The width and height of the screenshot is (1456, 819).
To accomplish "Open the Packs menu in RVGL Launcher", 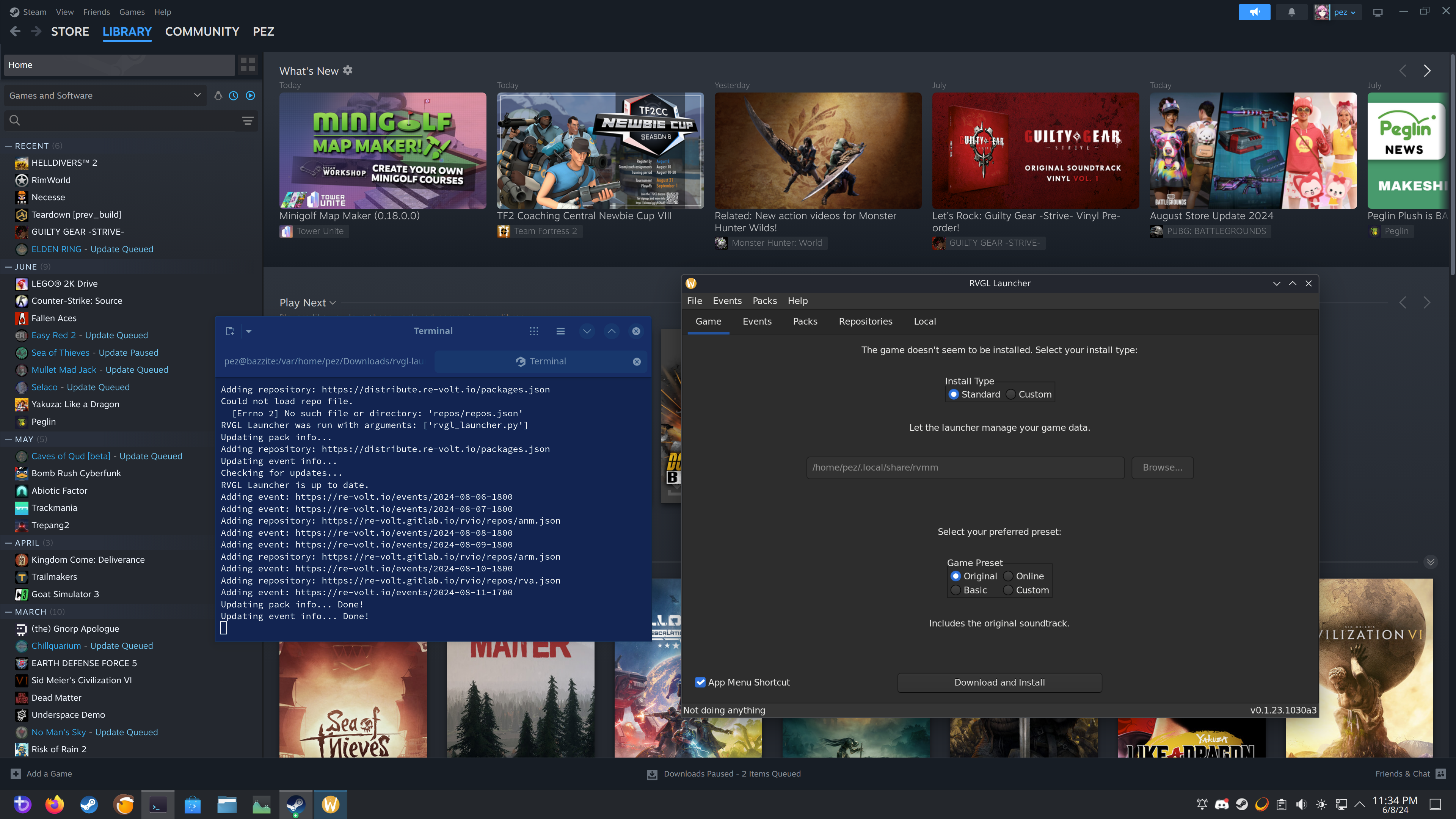I will click(x=764, y=301).
